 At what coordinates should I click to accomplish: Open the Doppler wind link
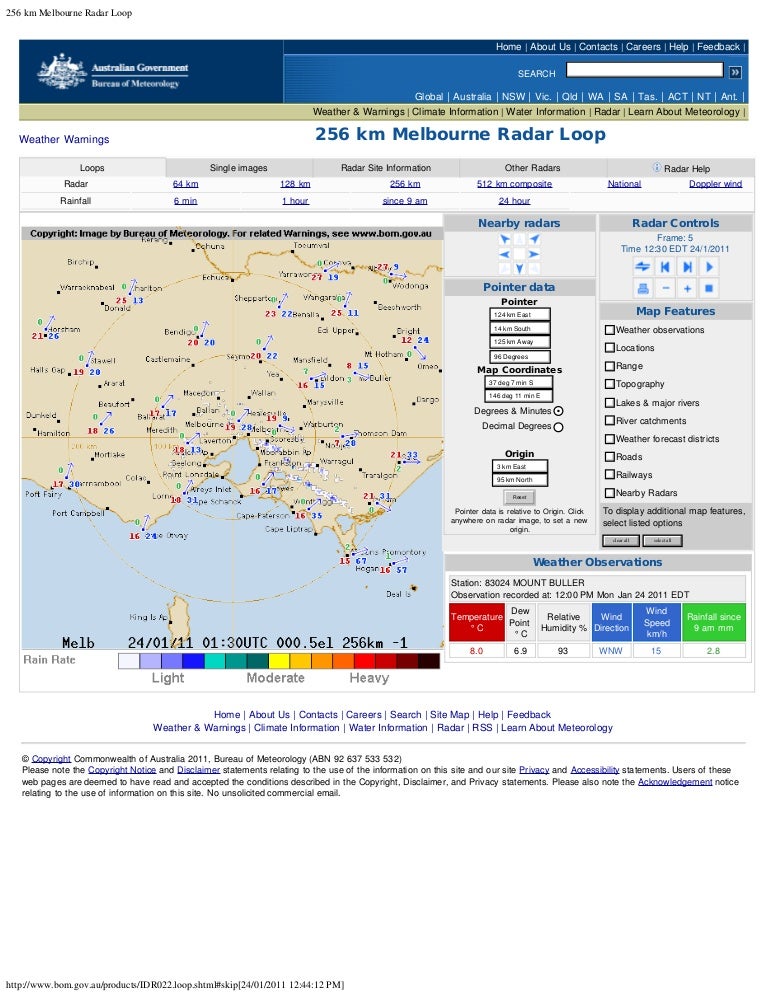715,184
